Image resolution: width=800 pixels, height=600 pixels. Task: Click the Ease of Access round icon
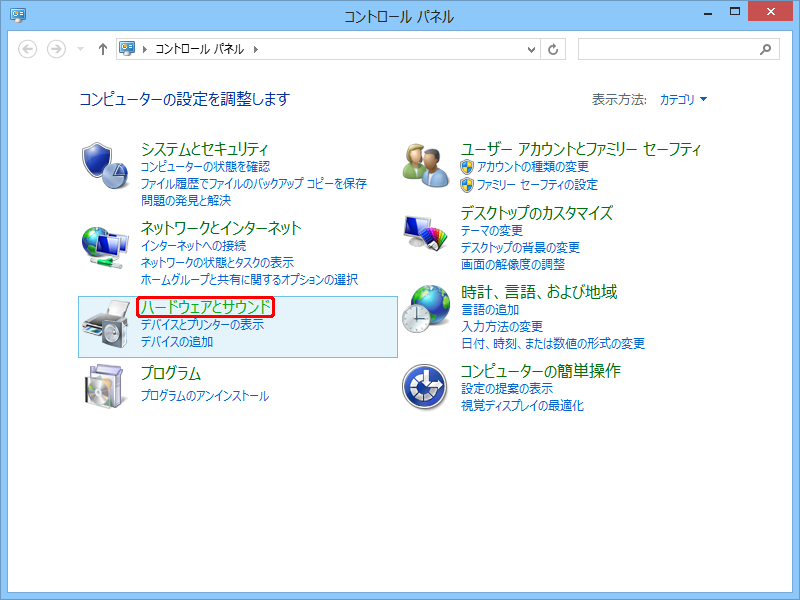pos(424,387)
